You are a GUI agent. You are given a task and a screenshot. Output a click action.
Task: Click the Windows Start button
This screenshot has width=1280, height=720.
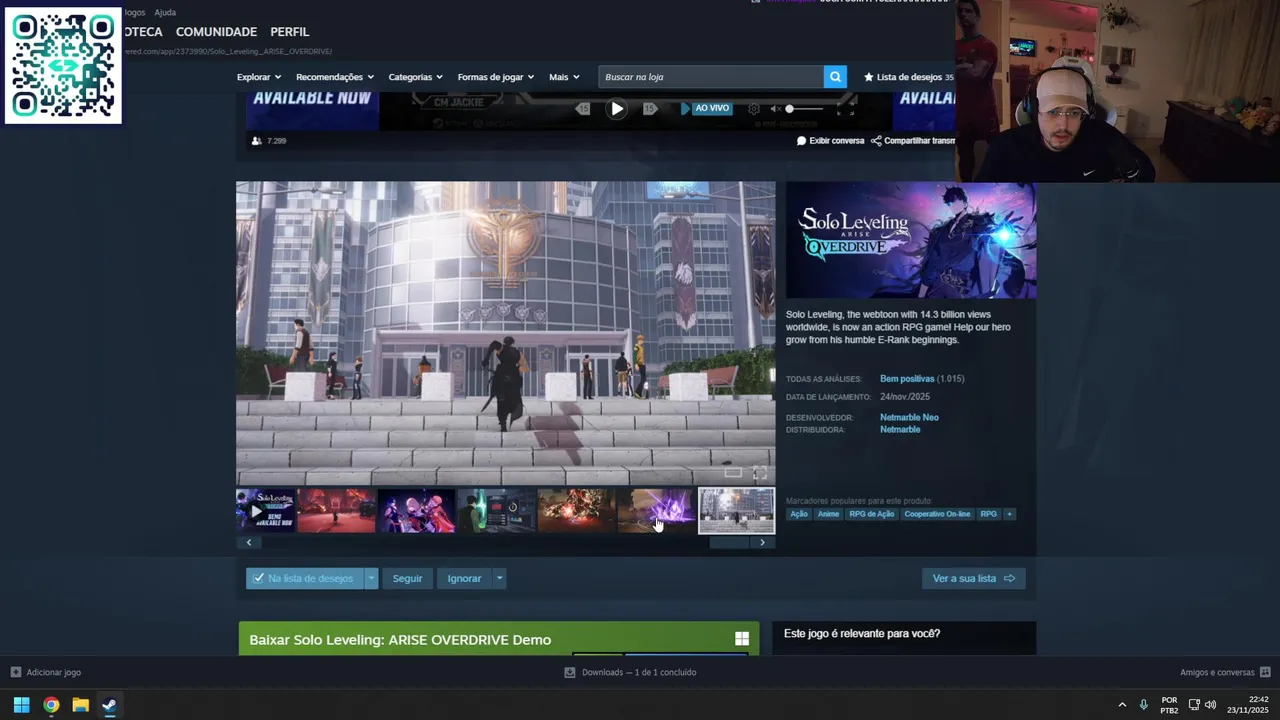click(21, 705)
